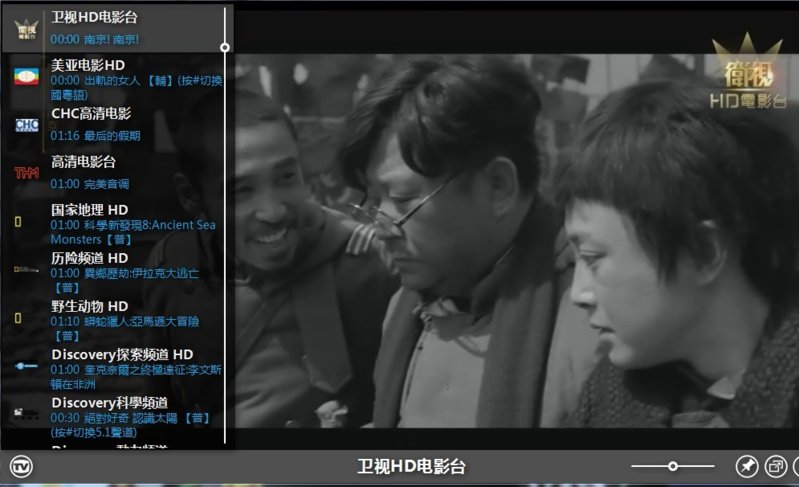Image resolution: width=799 pixels, height=487 pixels.
Task: Adjust the volume slider in bottom bar
Action: [x=673, y=466]
